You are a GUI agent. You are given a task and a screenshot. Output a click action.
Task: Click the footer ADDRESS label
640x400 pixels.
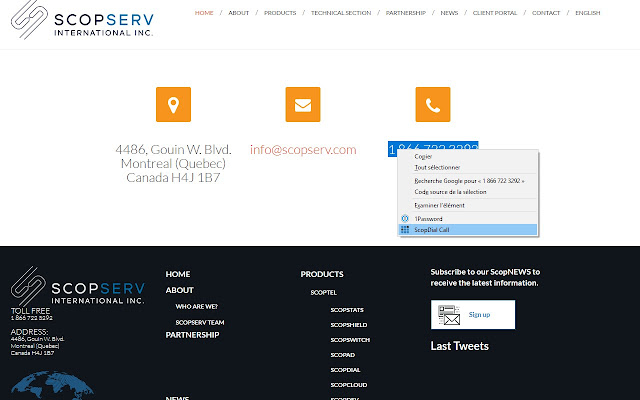tap(29, 332)
